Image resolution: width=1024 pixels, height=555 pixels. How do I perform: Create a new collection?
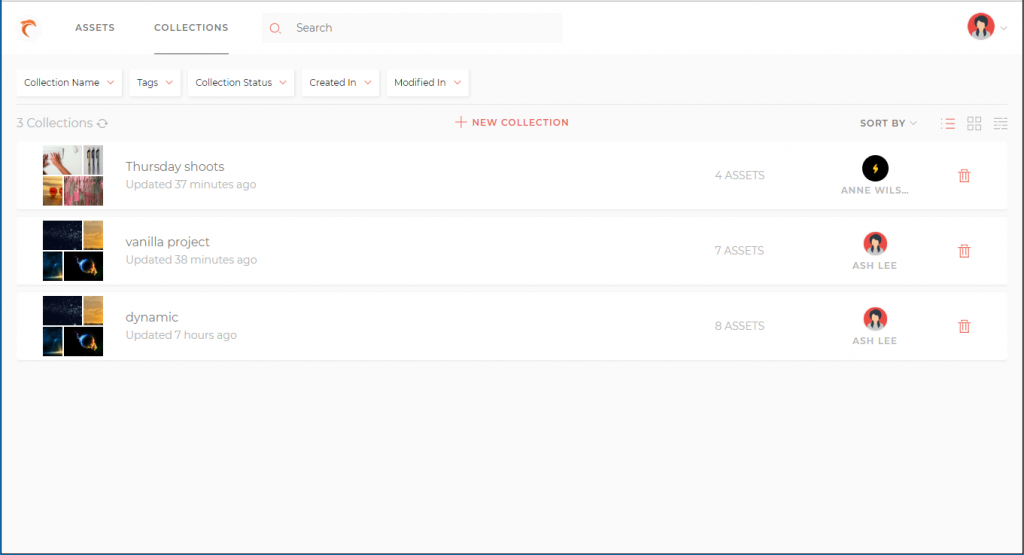coord(512,122)
